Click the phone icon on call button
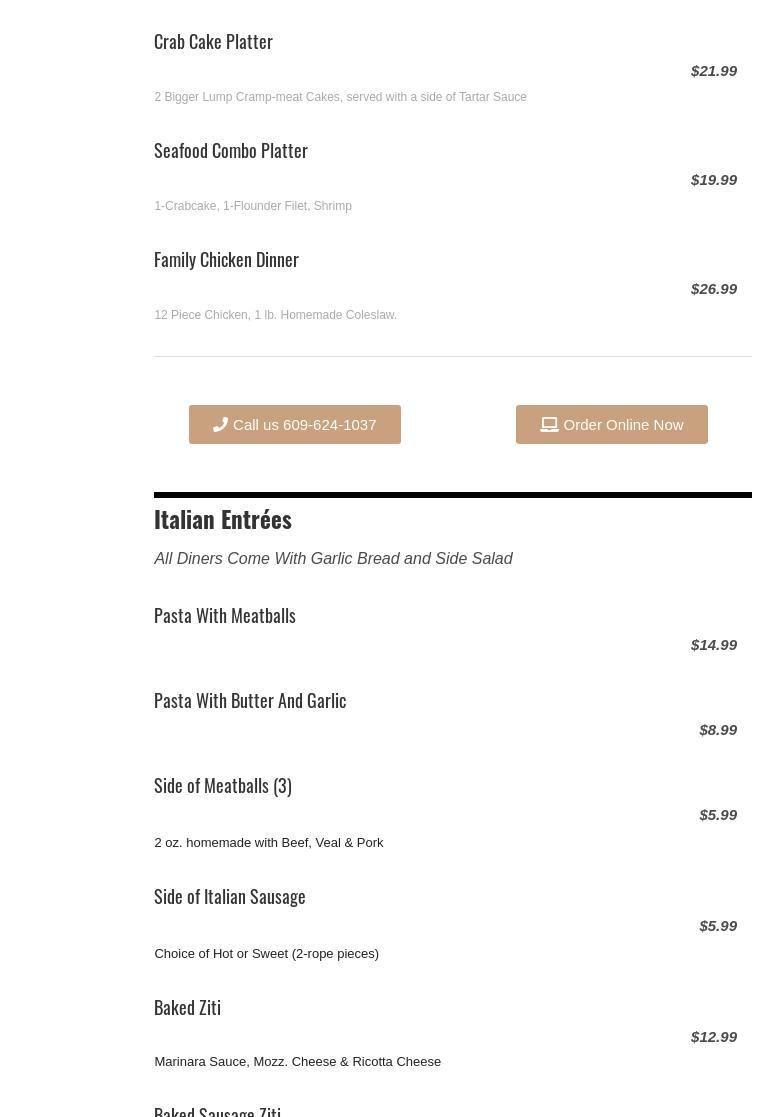Image resolution: width=770 pixels, height=1117 pixels. click(220, 425)
